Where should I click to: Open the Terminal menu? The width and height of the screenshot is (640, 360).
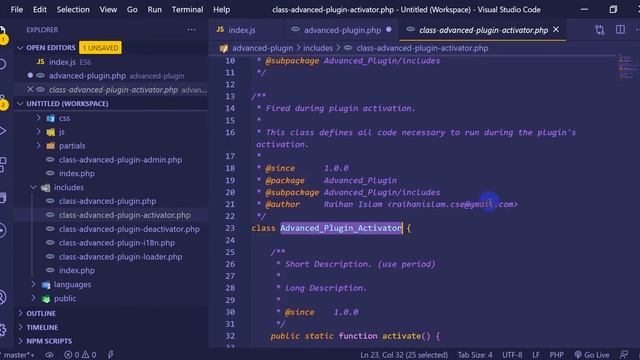pos(187,9)
